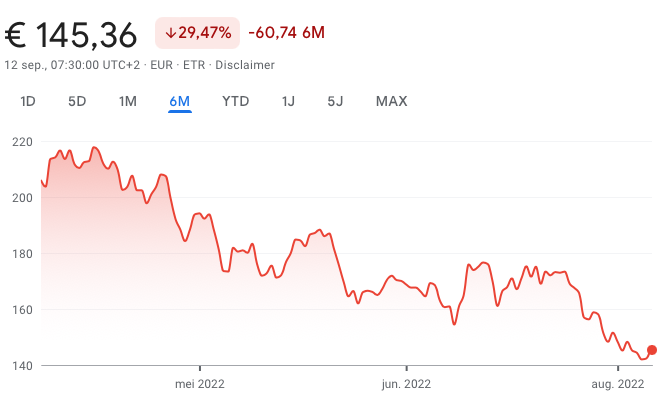Click the mei 2022 axis marker
This screenshot has height=400, width=663.
[x=200, y=384]
